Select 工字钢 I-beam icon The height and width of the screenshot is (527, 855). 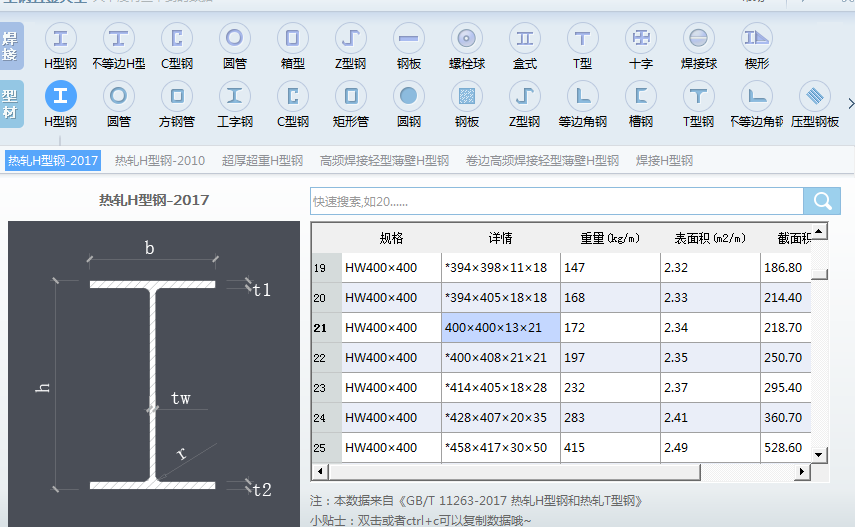pos(234,97)
